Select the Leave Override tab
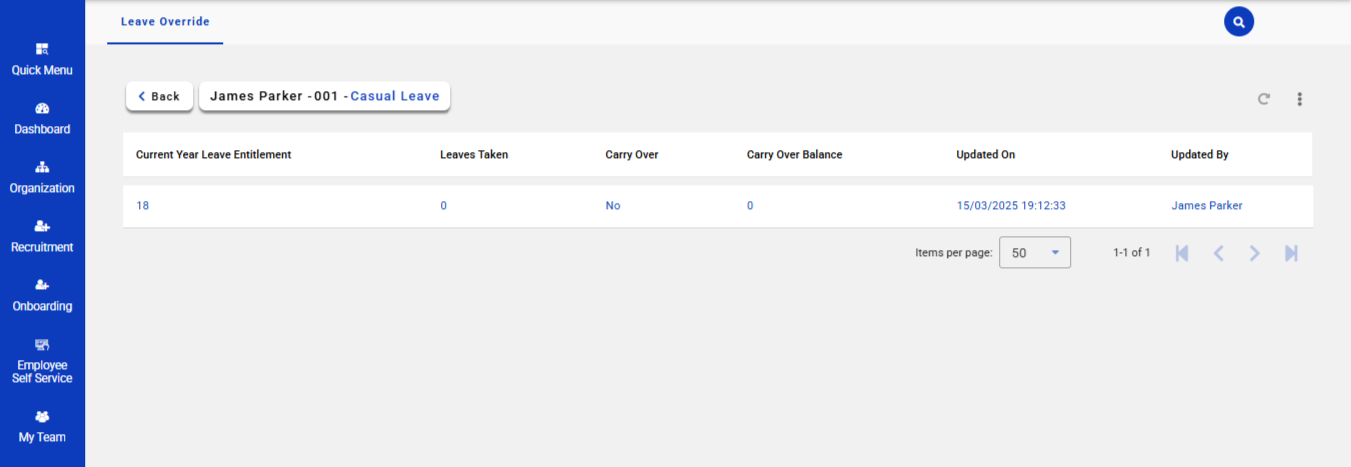The image size is (1351, 467). click(165, 21)
